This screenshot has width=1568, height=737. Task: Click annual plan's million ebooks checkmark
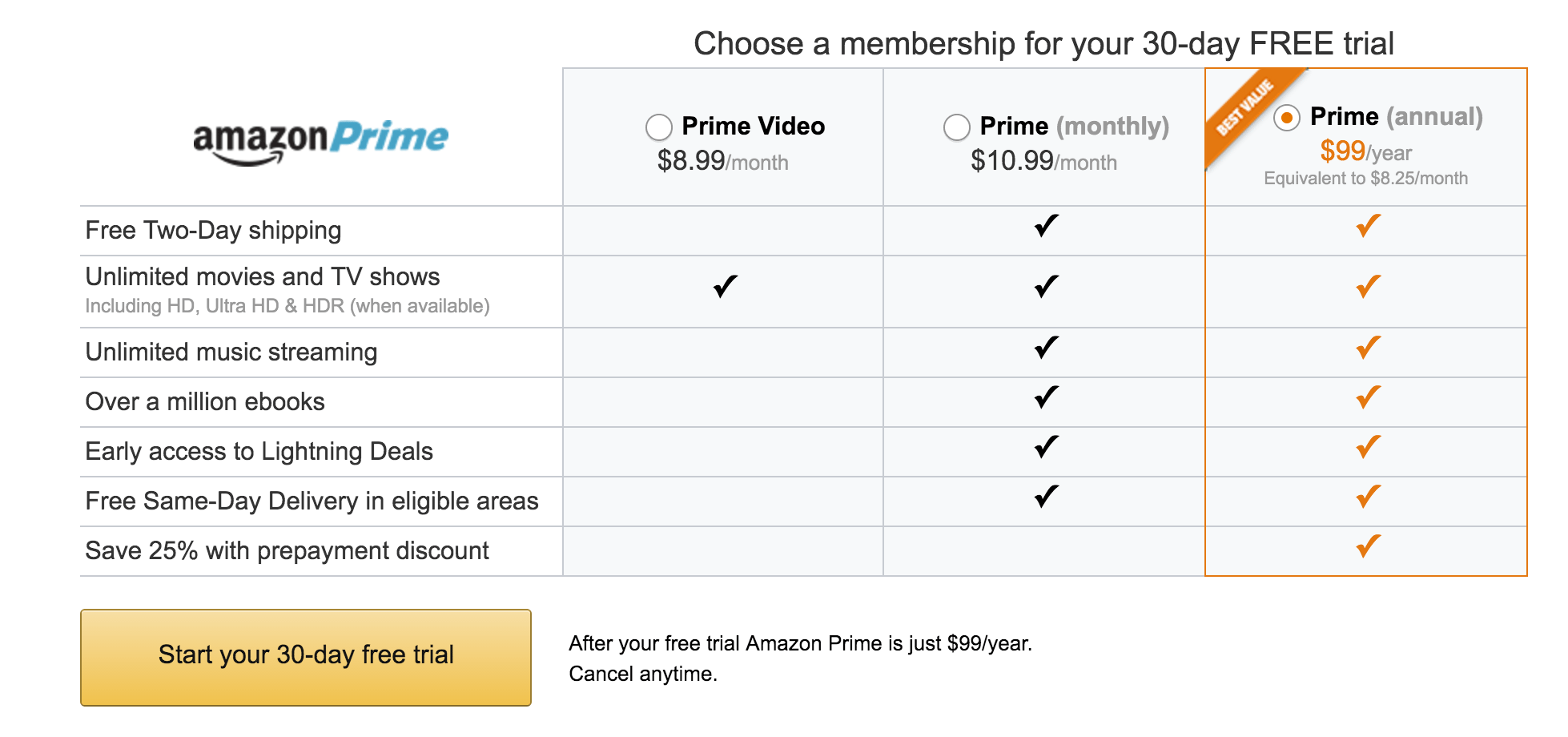click(1369, 397)
